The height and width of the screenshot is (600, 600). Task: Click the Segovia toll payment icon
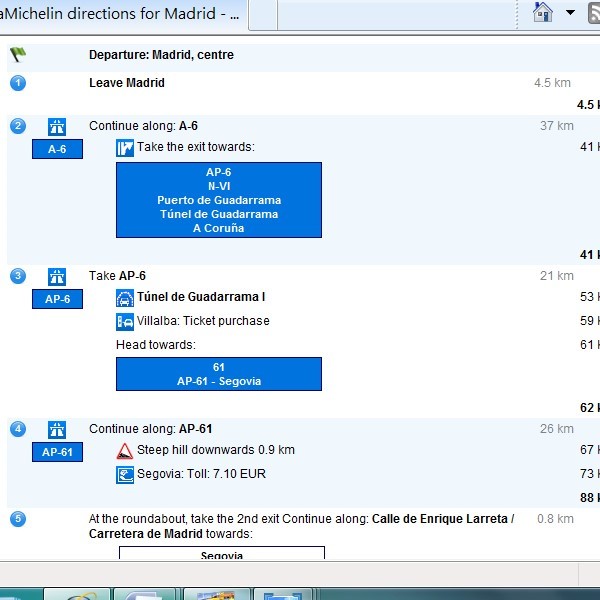click(125, 475)
